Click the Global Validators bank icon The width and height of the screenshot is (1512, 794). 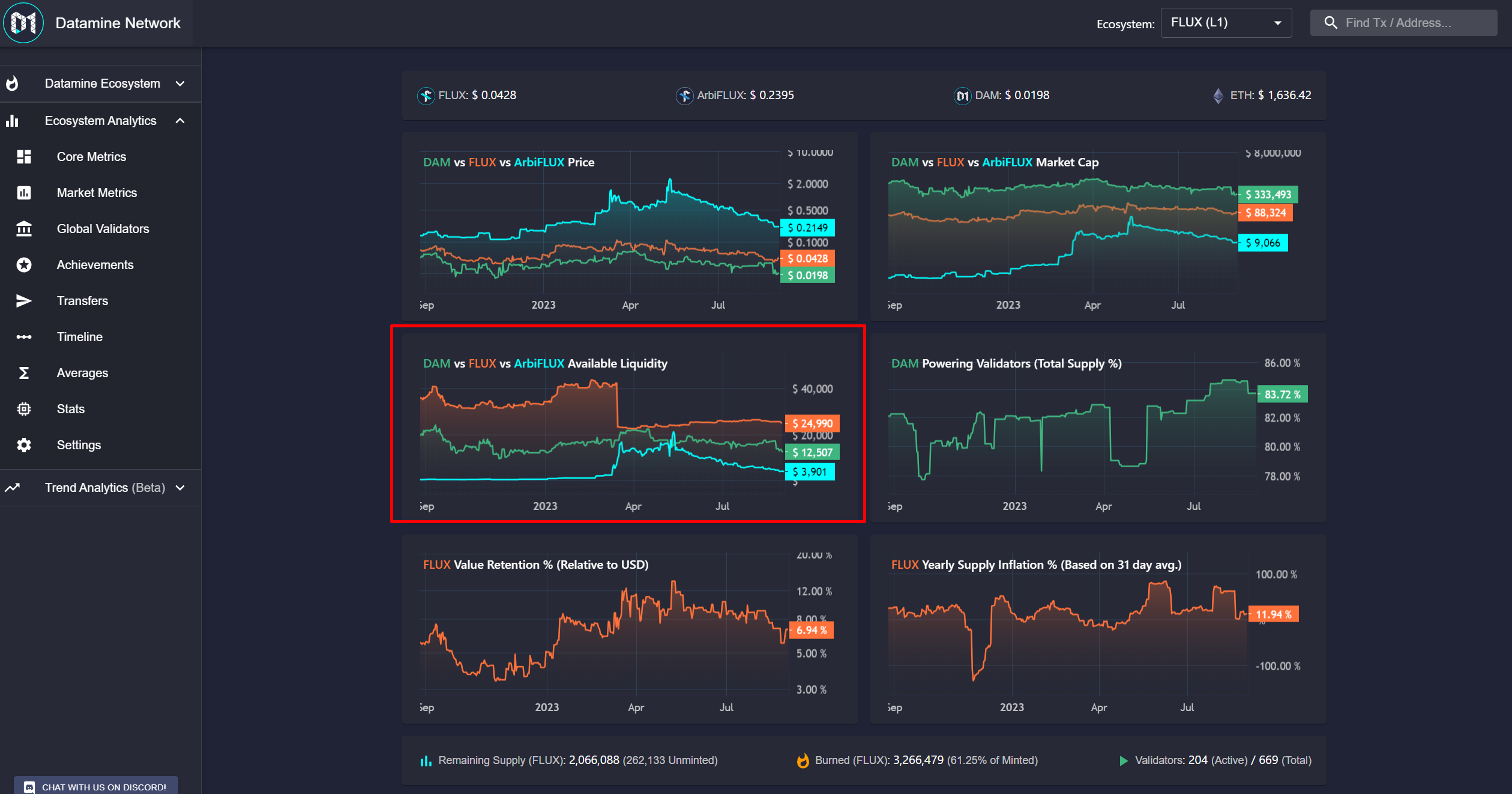click(24, 229)
